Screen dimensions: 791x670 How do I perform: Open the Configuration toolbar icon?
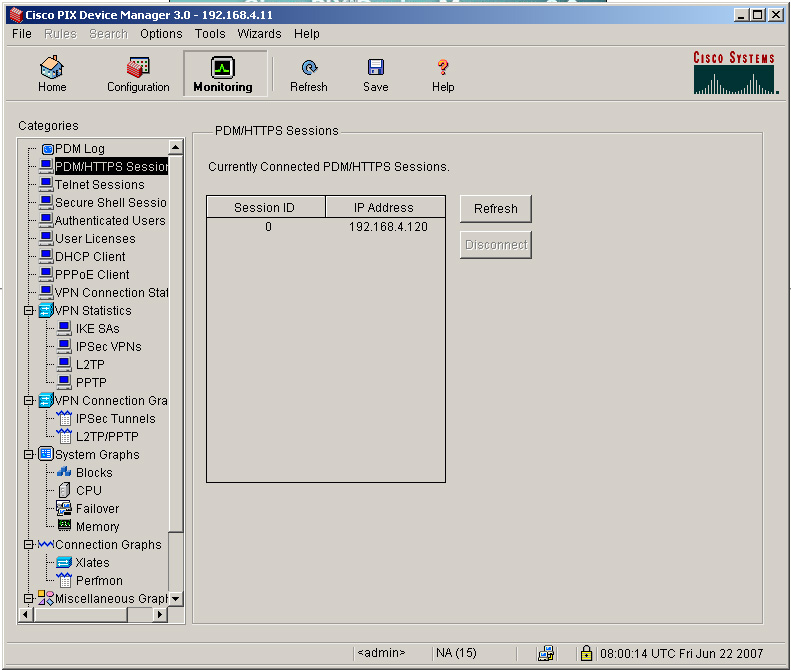tap(138, 68)
